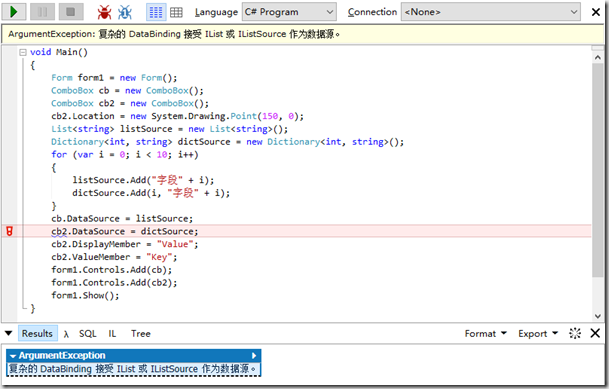Click the 'ComboBox cb2 = new ComboBox();' line
Viewport: 609px width, 389px height.
point(130,103)
